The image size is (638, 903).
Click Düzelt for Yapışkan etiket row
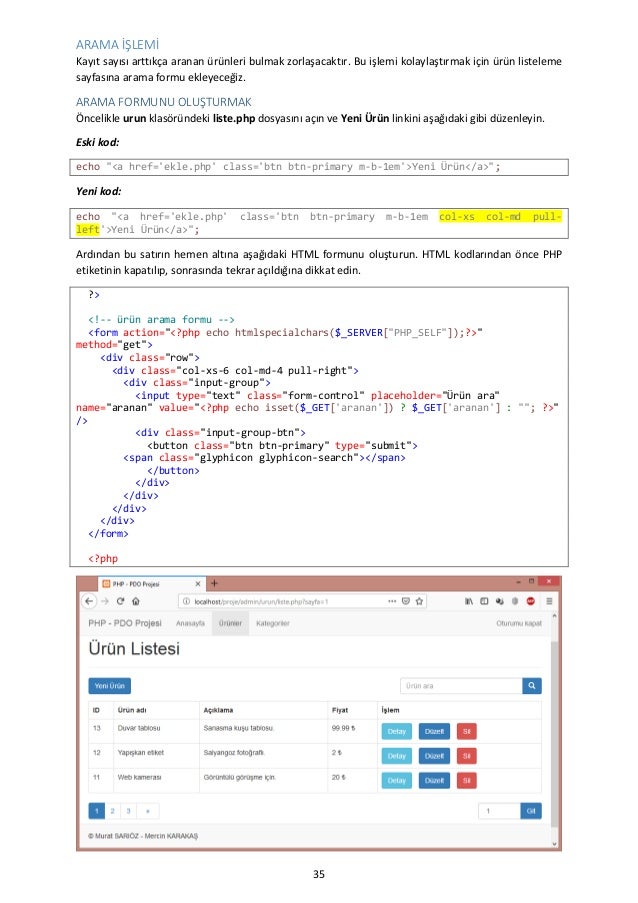[434, 756]
